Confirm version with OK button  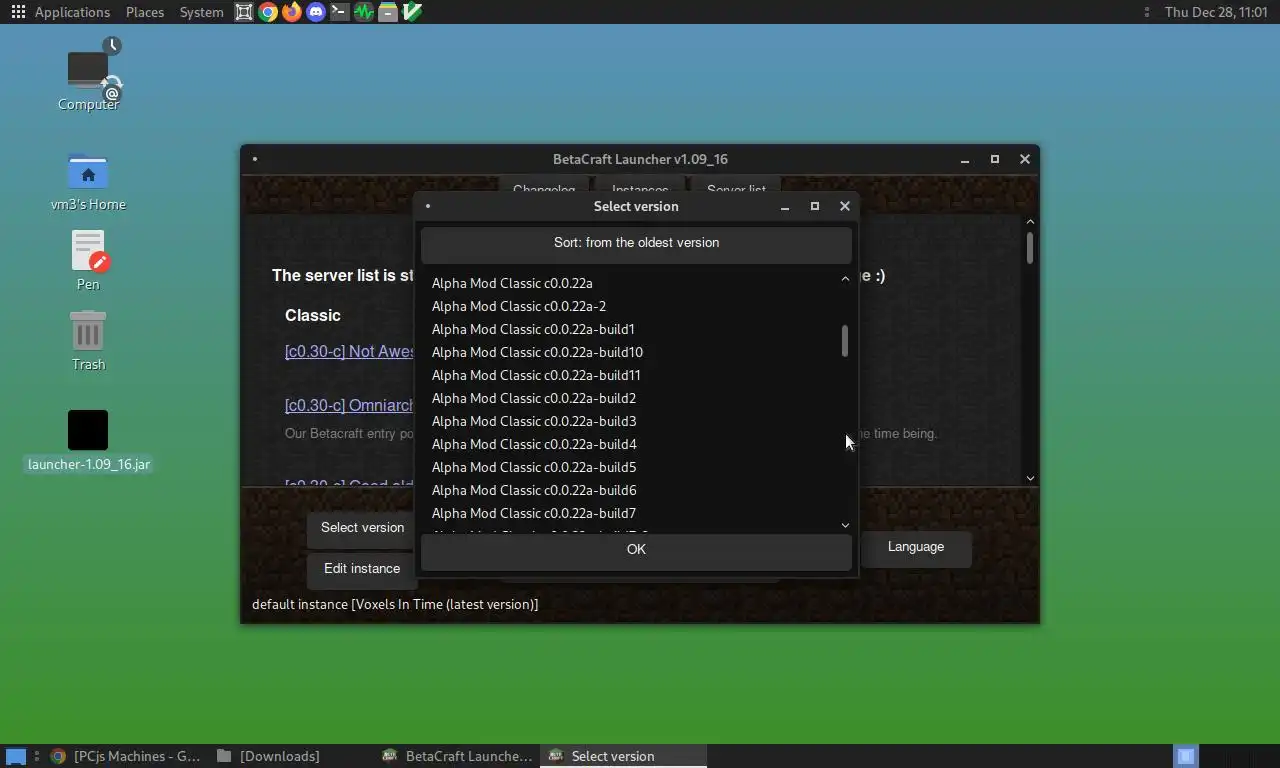[x=636, y=550]
